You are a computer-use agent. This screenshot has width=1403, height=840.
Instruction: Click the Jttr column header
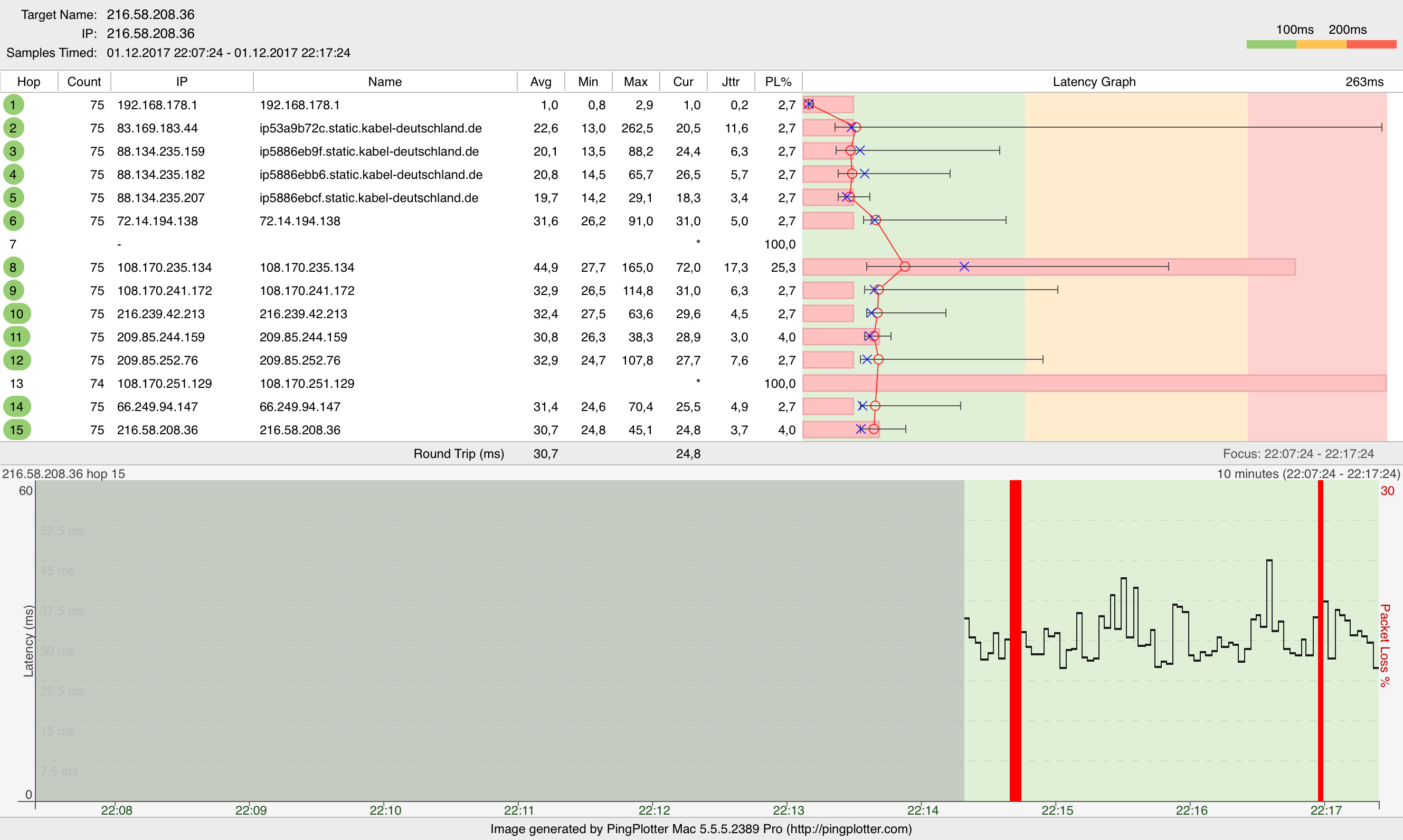click(731, 81)
